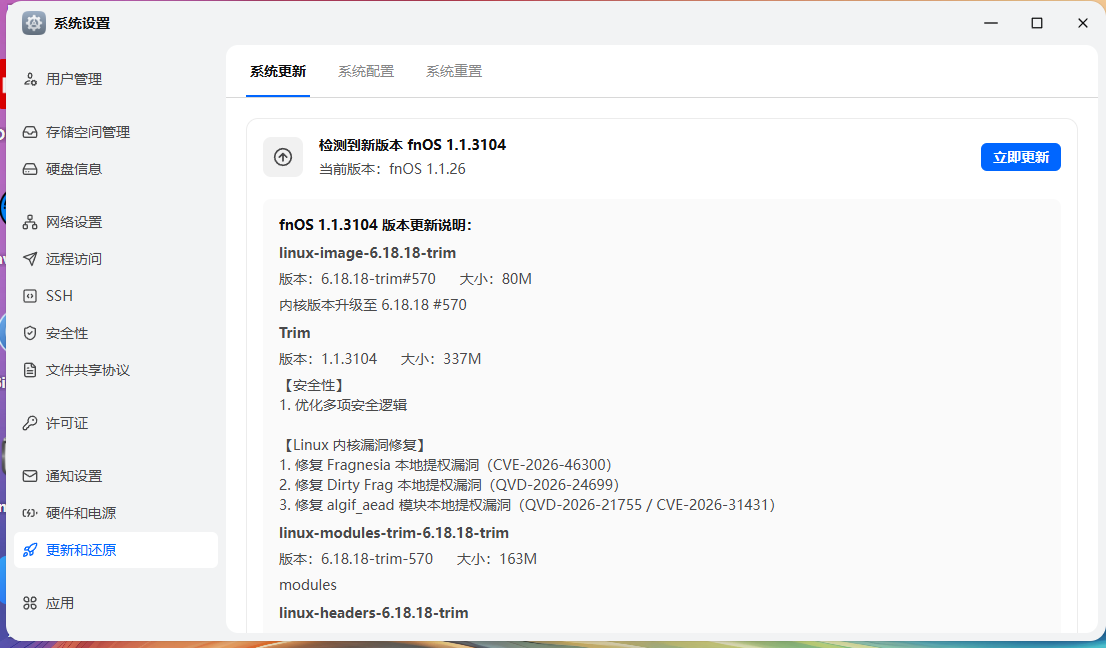Click the 文件共享协议 document icon
1106x648 pixels.
(x=30, y=370)
